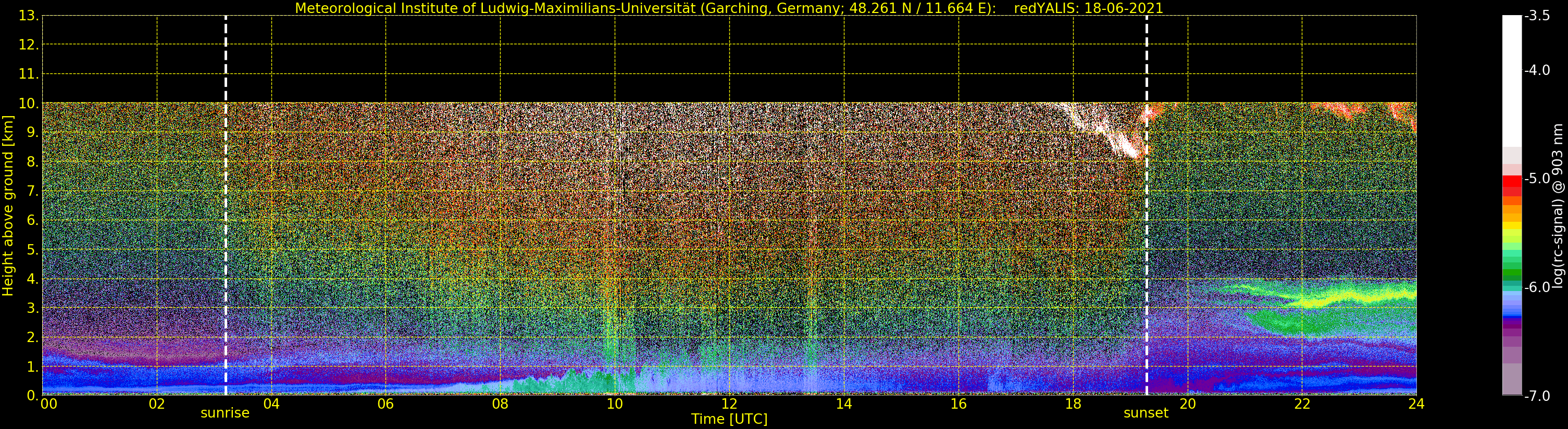Click the plot title with redYALIS date
Viewport: 1568px width, 429px height.
pos(729,8)
